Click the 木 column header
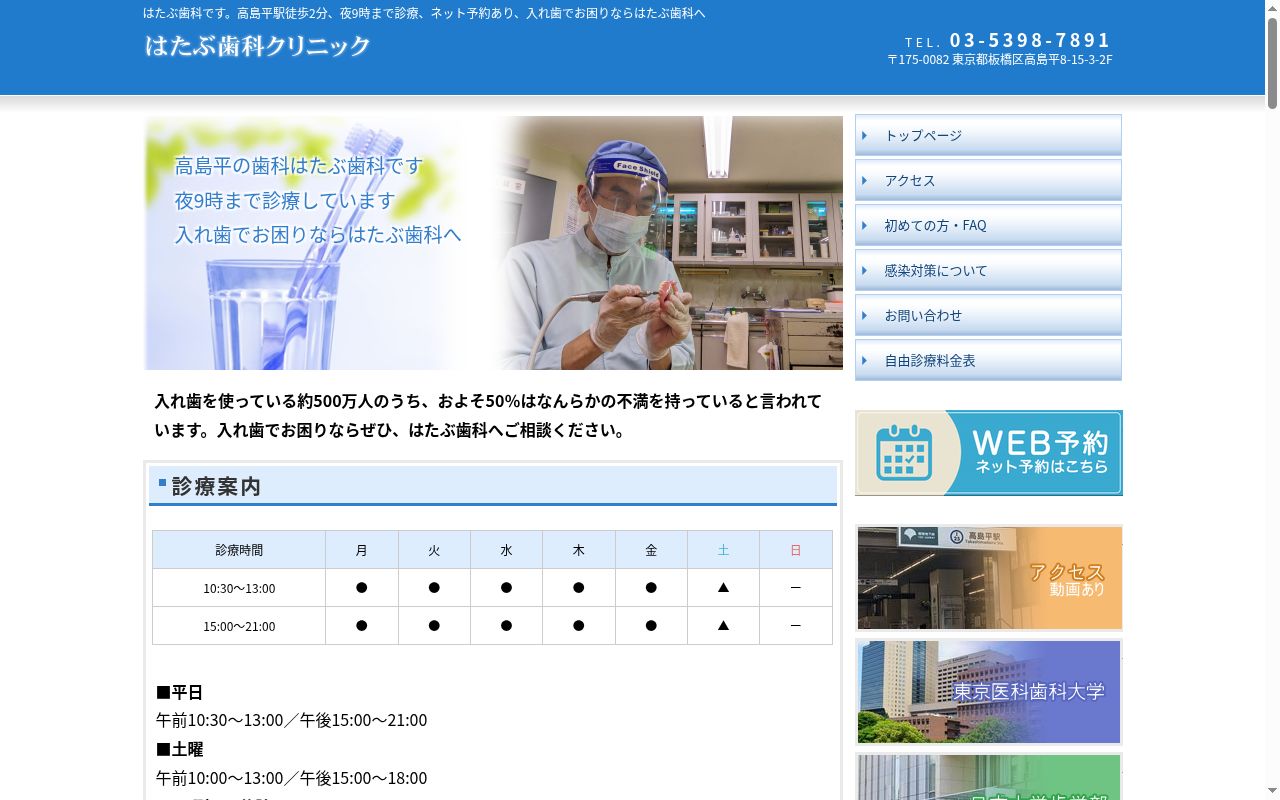Screen dimensions: 1280x800 point(579,550)
